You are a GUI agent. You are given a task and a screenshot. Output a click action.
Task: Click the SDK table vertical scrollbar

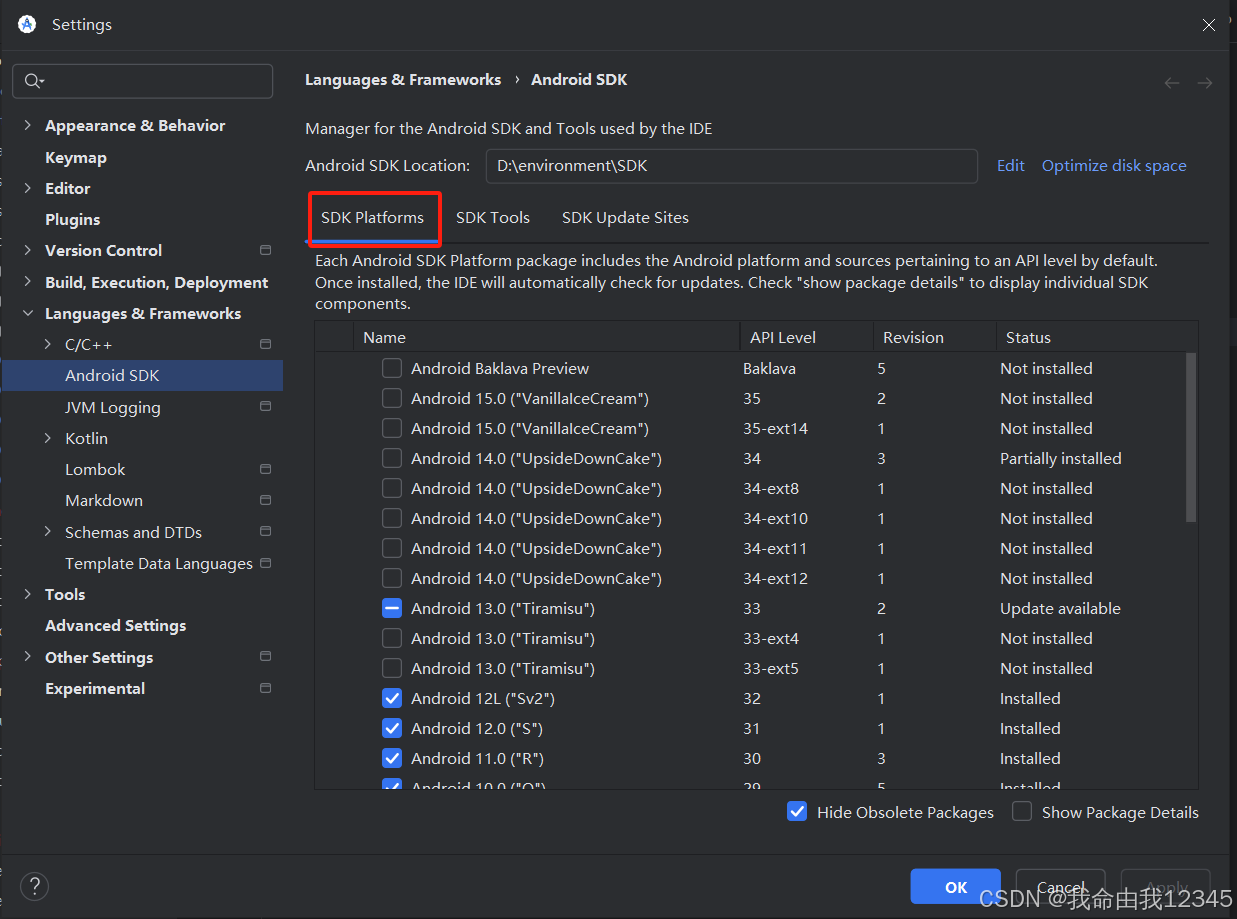point(1191,437)
